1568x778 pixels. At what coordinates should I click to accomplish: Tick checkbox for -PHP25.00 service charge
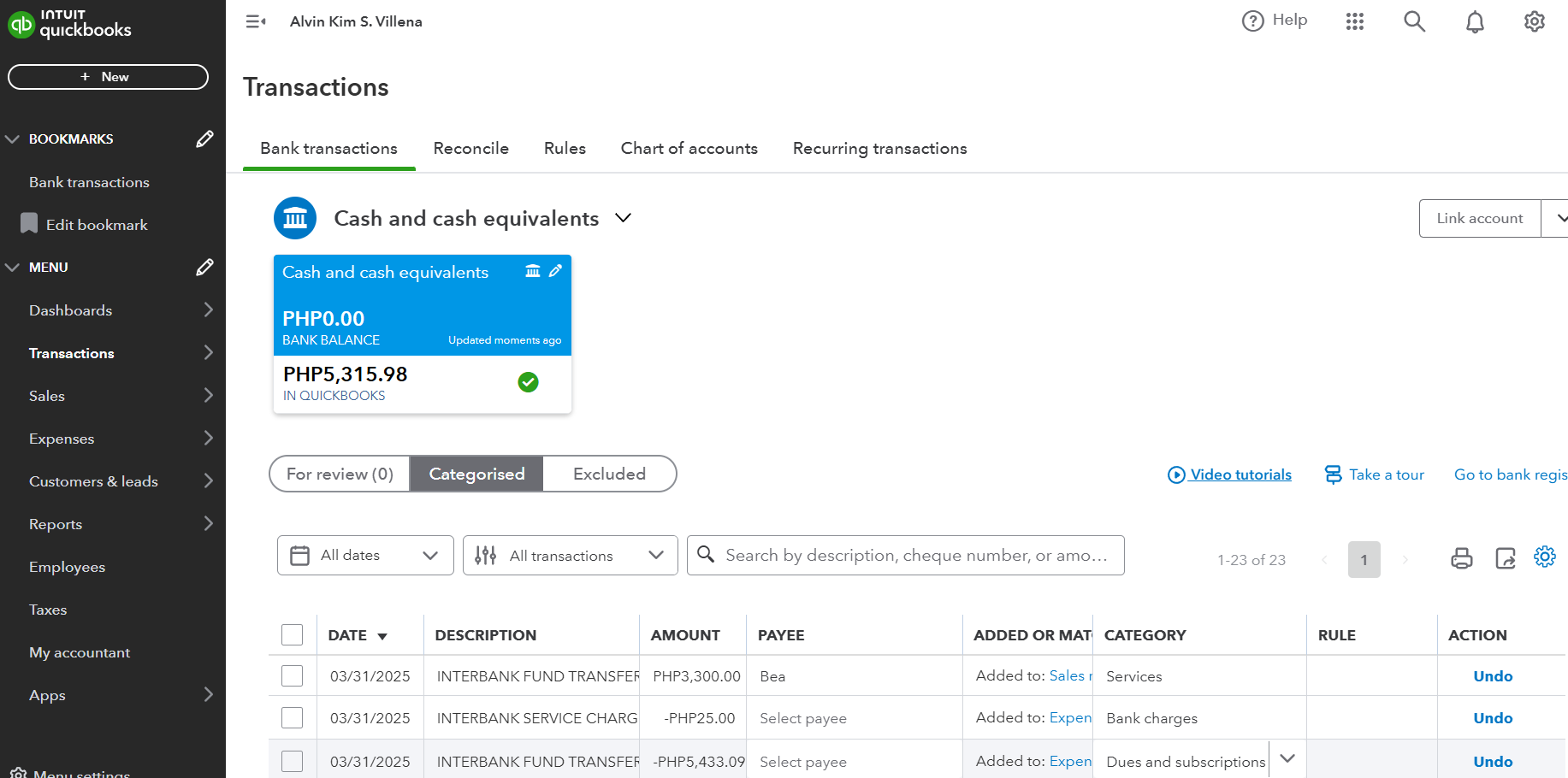click(293, 717)
